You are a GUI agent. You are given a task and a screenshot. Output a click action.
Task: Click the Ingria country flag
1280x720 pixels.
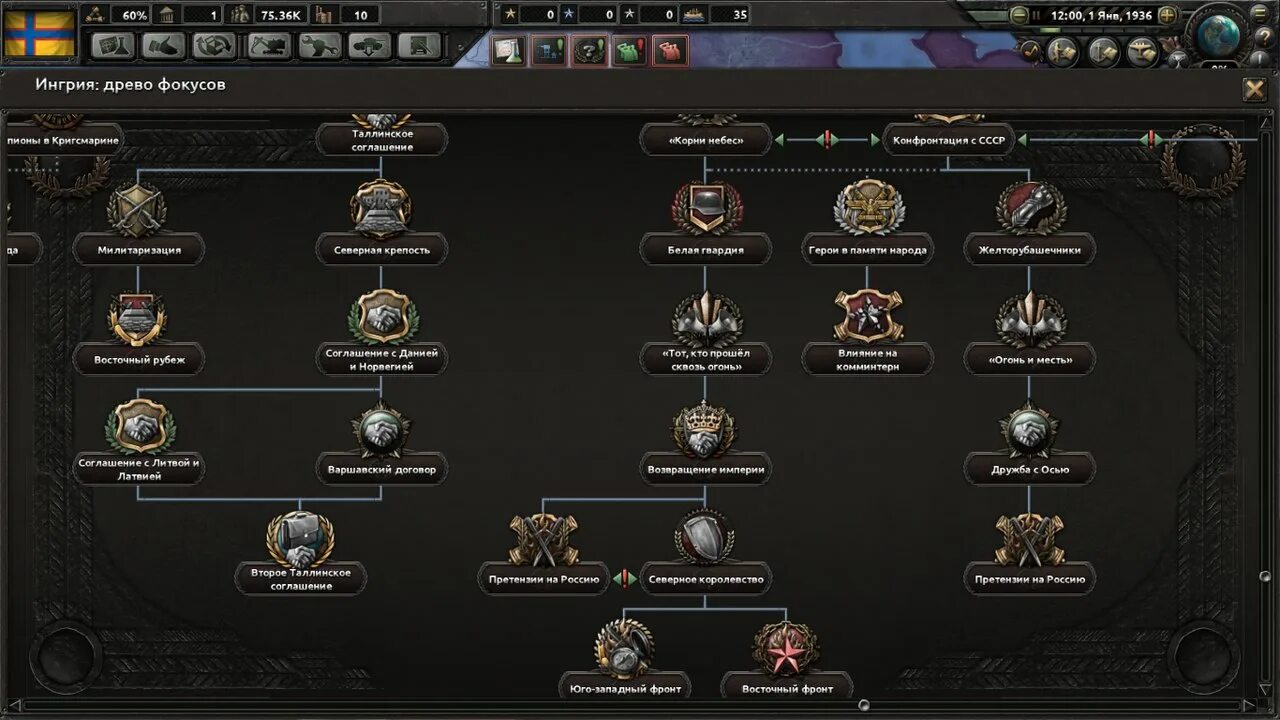point(40,33)
